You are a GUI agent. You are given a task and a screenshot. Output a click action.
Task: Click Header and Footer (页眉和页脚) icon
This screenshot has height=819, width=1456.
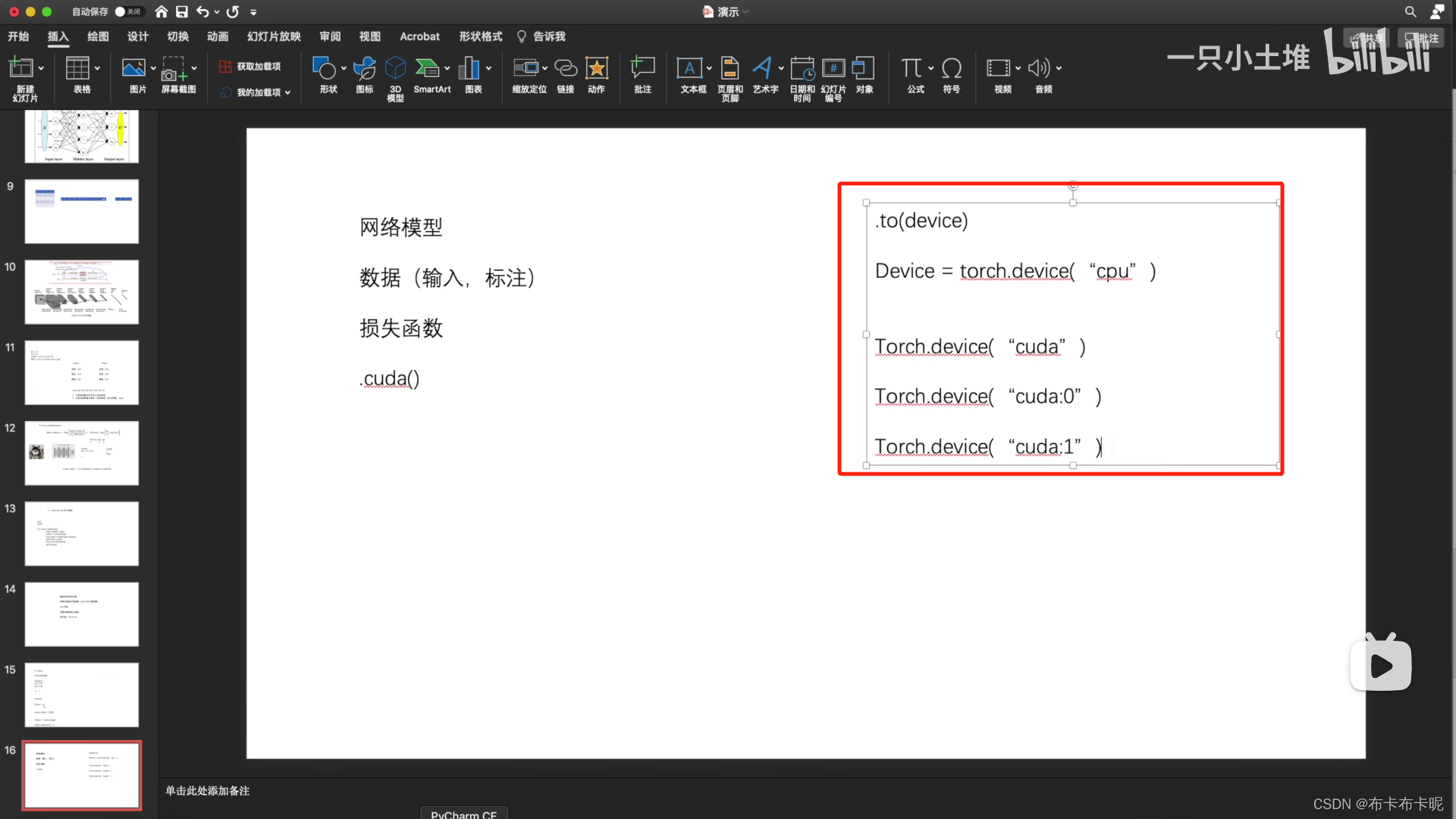[x=730, y=68]
